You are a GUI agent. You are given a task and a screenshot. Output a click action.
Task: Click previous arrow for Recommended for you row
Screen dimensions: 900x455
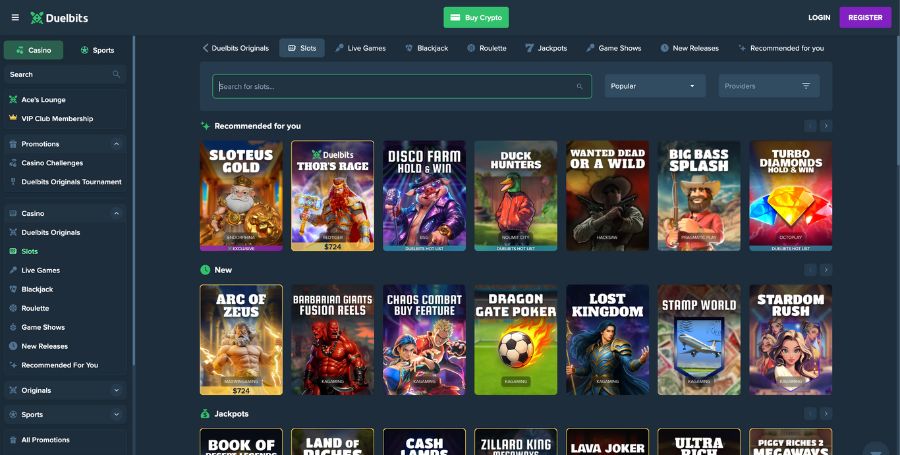point(810,126)
